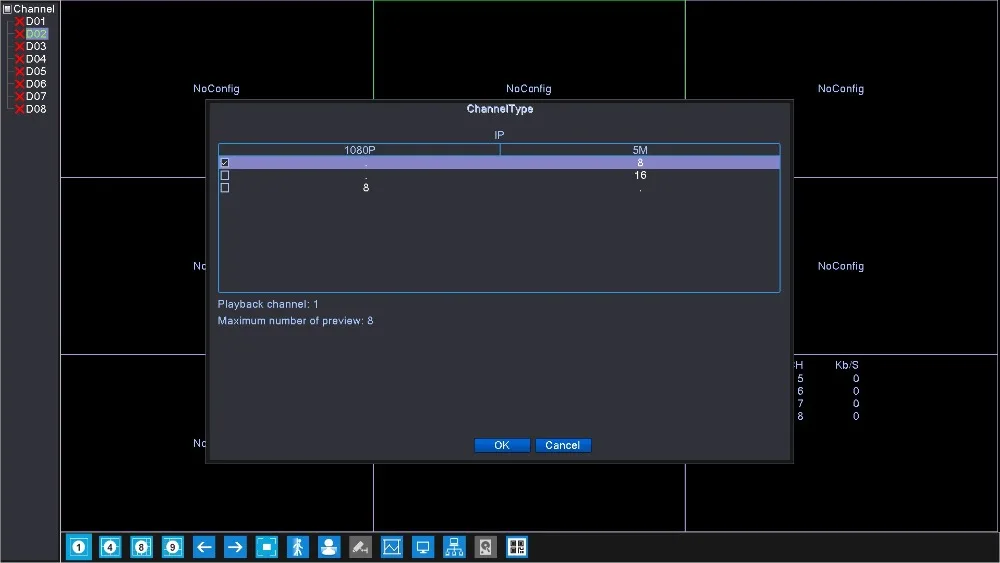Select channel D04 in the tree
This screenshot has width=1000, height=563.
click(x=36, y=59)
